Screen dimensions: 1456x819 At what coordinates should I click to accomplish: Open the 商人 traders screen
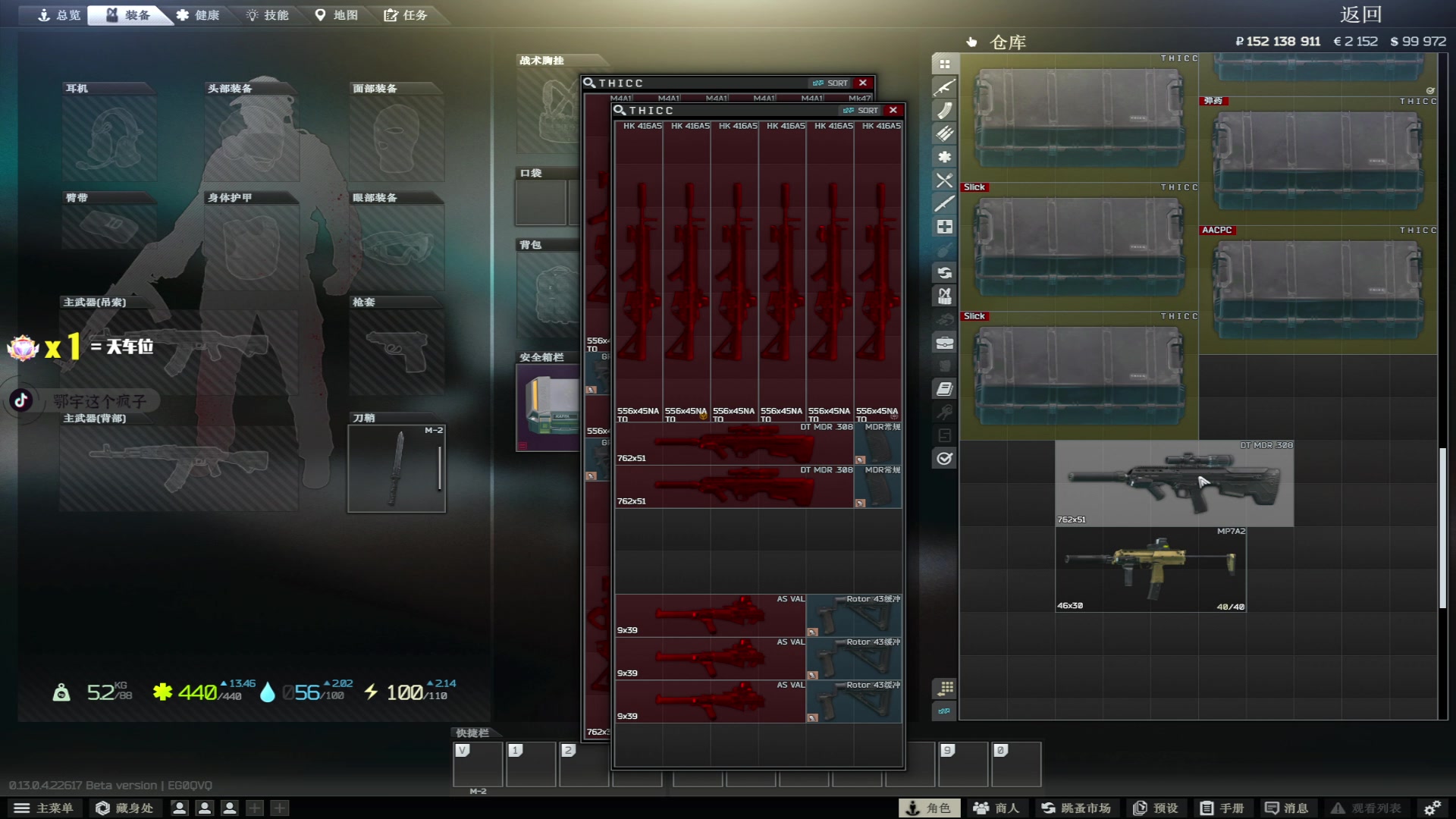996,808
